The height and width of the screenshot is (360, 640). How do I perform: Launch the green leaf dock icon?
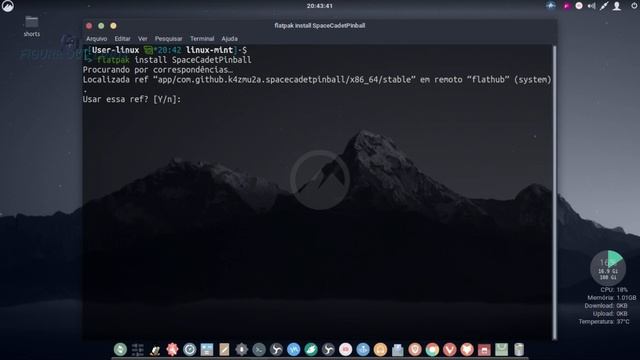click(x=311, y=349)
